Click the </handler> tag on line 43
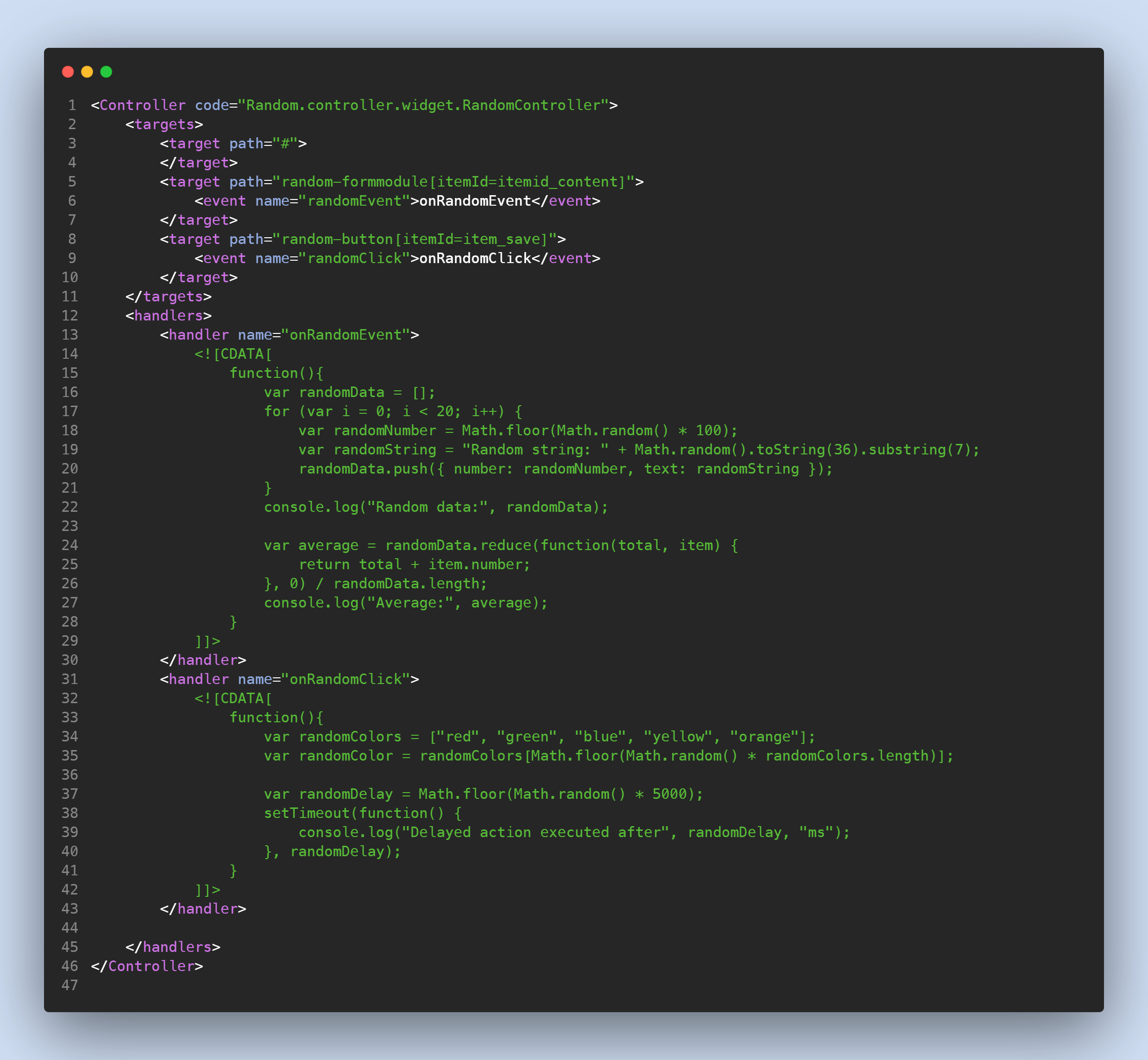Image resolution: width=1148 pixels, height=1060 pixels. [x=203, y=908]
